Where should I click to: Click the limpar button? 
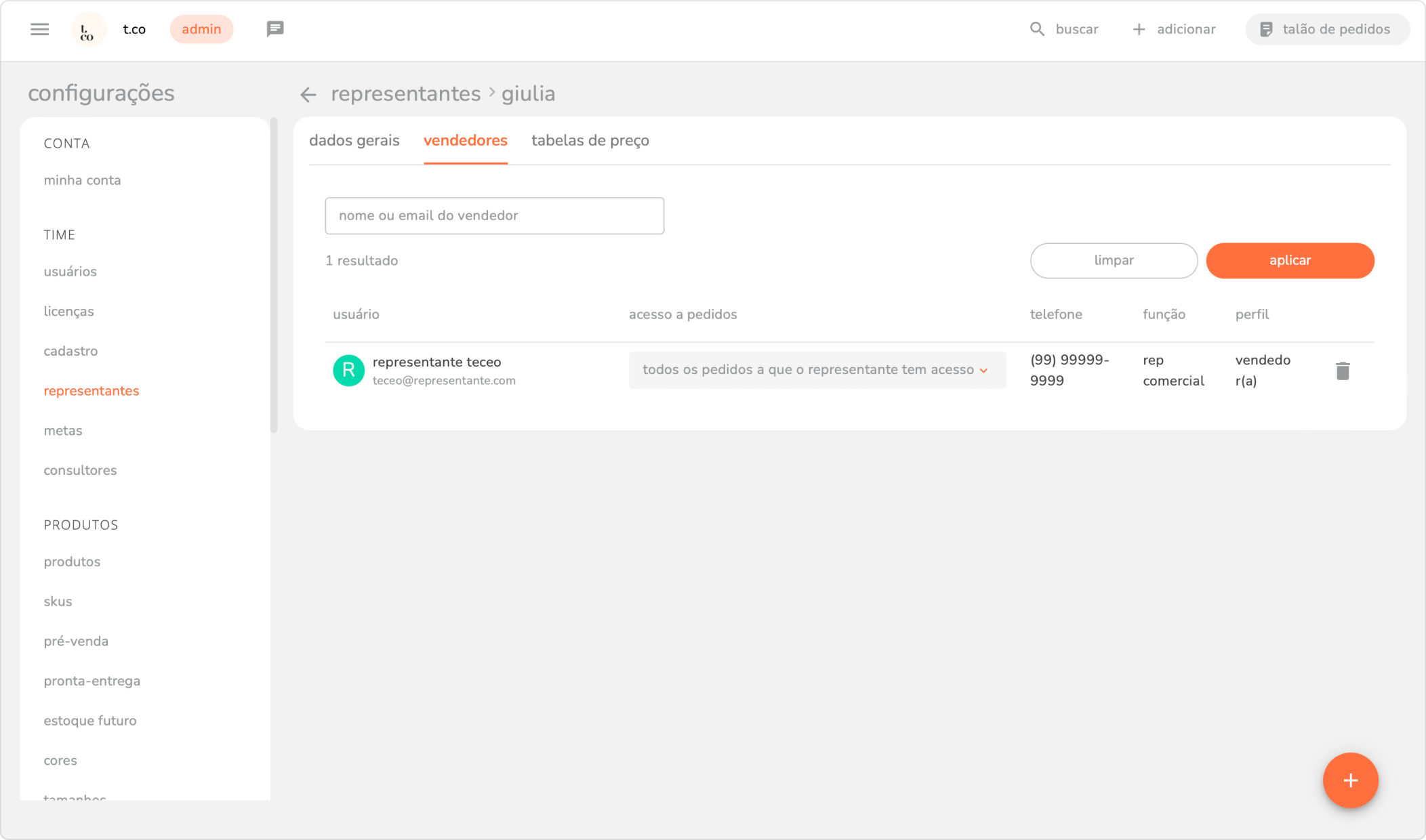pos(1114,260)
